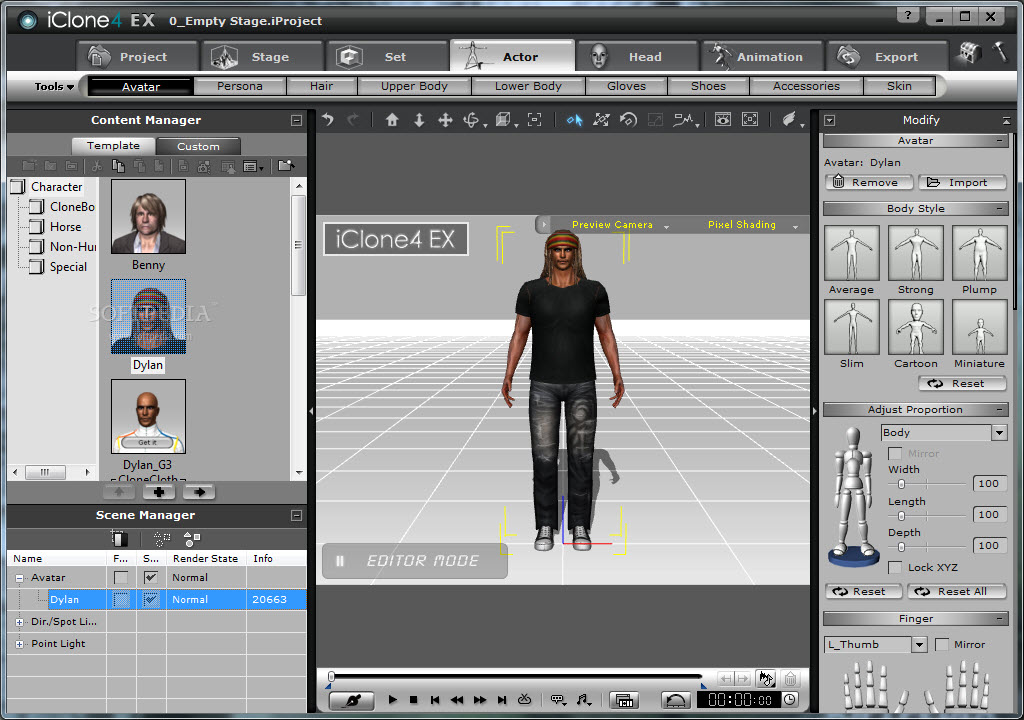Toggle Show checkbox for Dylan row
This screenshot has height=720, width=1024.
(x=151, y=599)
